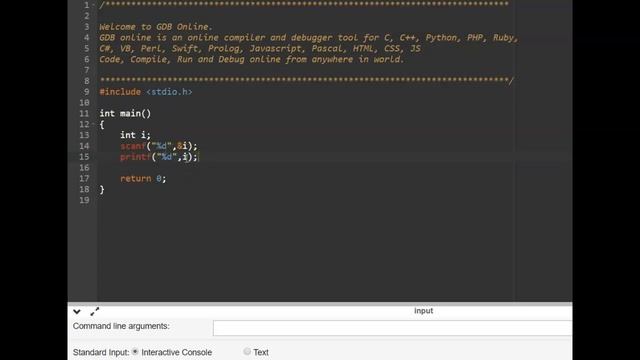Open the Input tab
The width and height of the screenshot is (640, 360).
tap(423, 311)
